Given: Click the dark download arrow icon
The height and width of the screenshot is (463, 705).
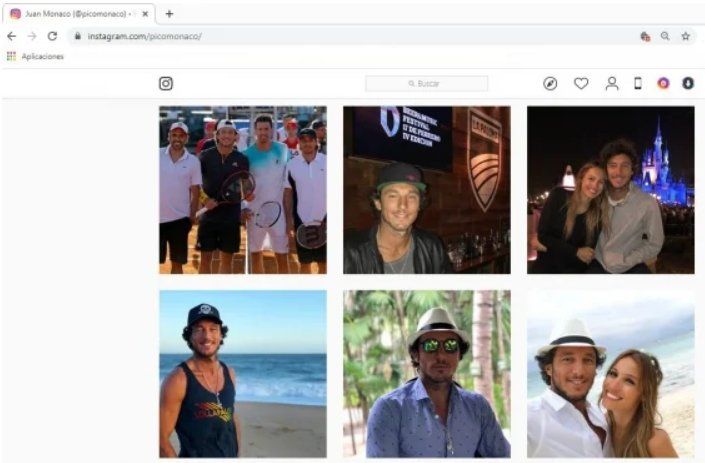Looking at the screenshot, I should click(688, 84).
